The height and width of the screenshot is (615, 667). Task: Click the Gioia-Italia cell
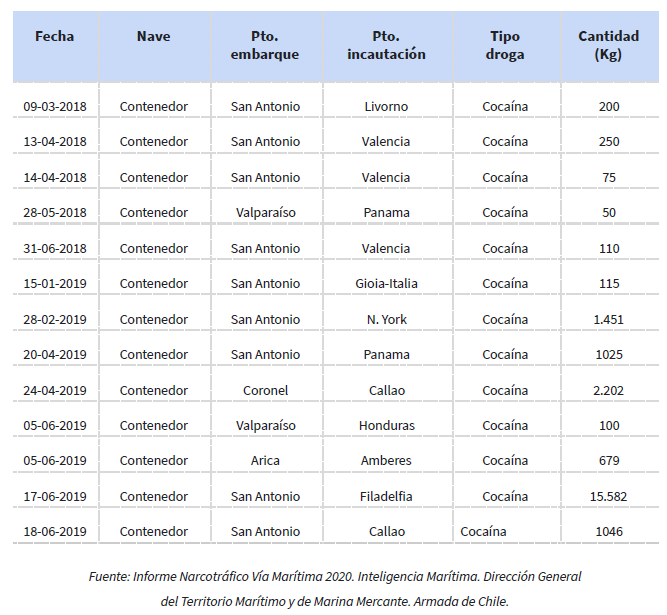click(x=386, y=283)
